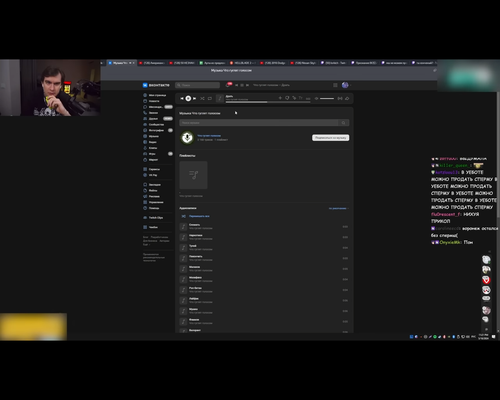The height and width of the screenshot is (400, 500).
Task: Click the magnifier icon in music search
Action: click(x=344, y=123)
